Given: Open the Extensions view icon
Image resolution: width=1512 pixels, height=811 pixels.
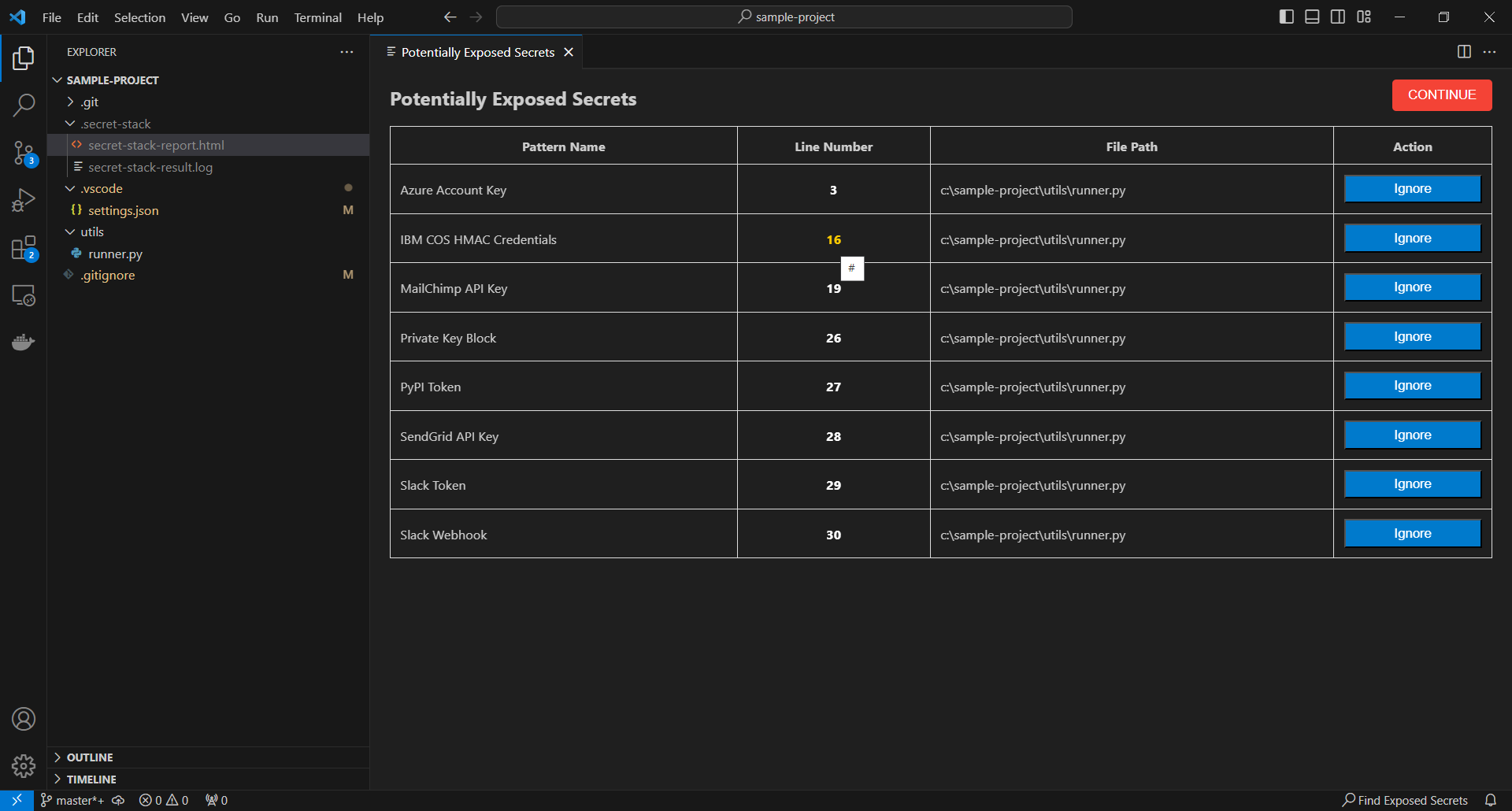Looking at the screenshot, I should pos(24,248).
